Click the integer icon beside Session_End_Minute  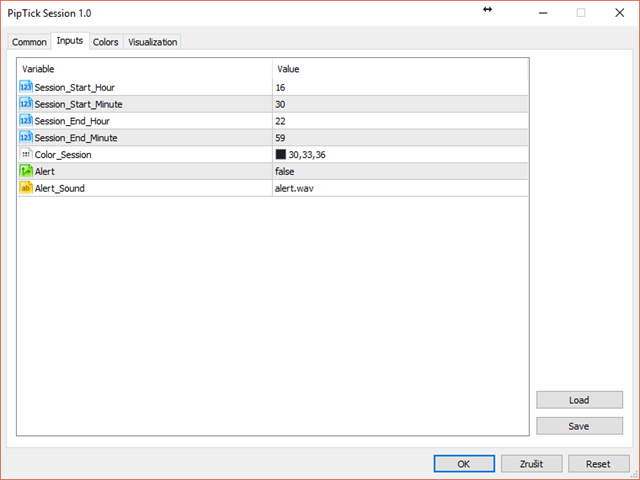tap(26, 137)
